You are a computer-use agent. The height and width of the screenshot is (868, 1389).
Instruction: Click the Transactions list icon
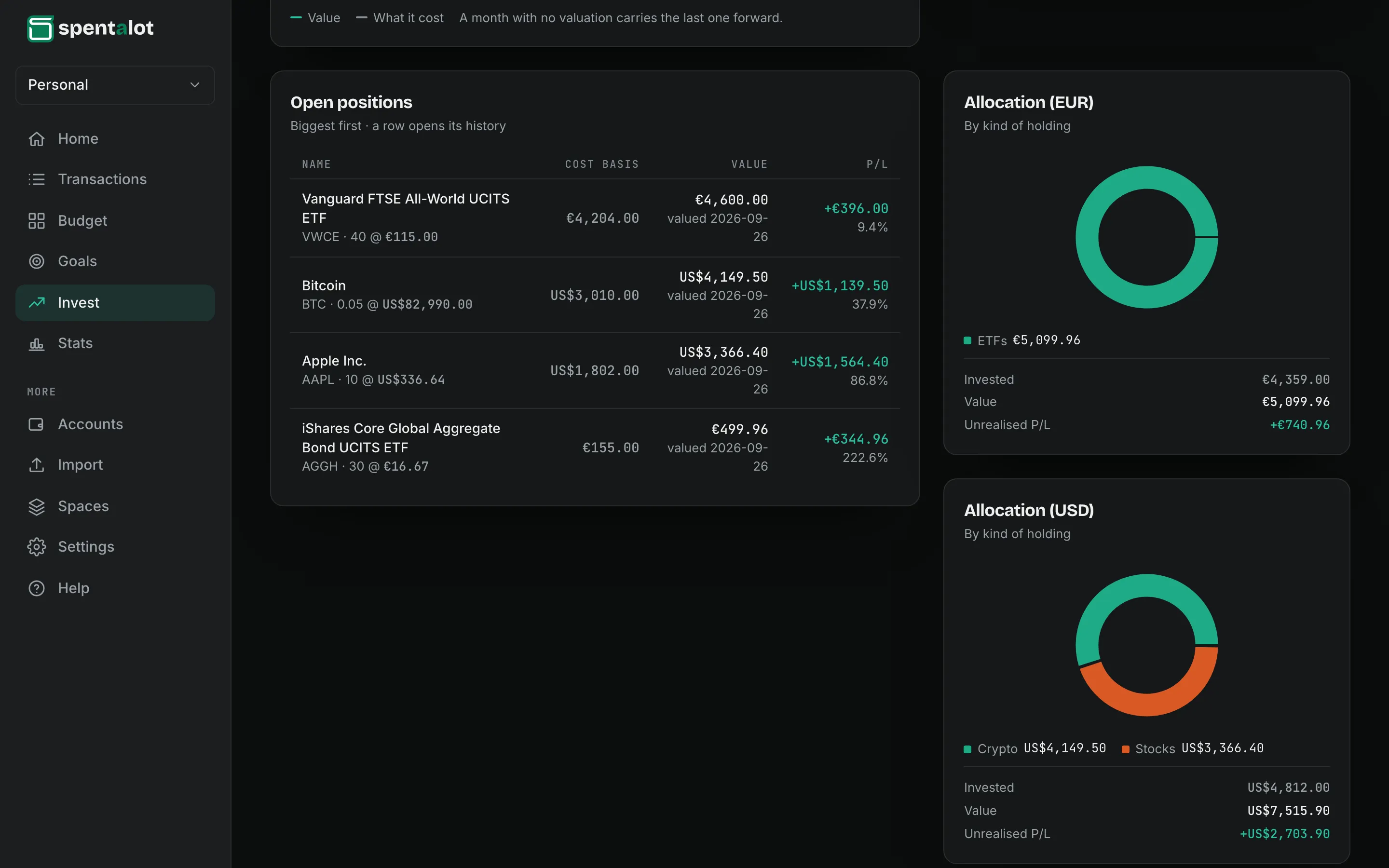point(37,179)
